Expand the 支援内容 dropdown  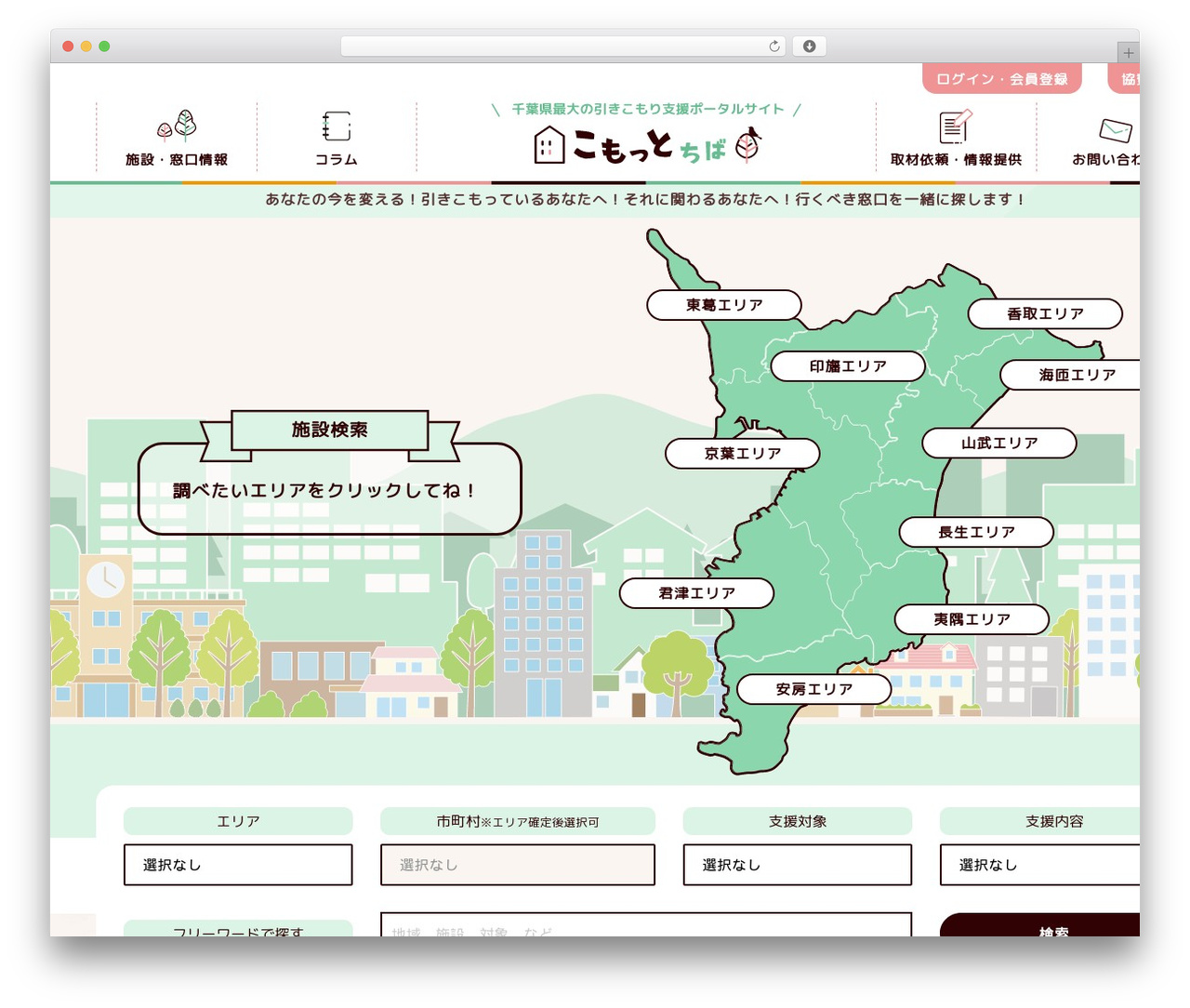pos(1039,865)
